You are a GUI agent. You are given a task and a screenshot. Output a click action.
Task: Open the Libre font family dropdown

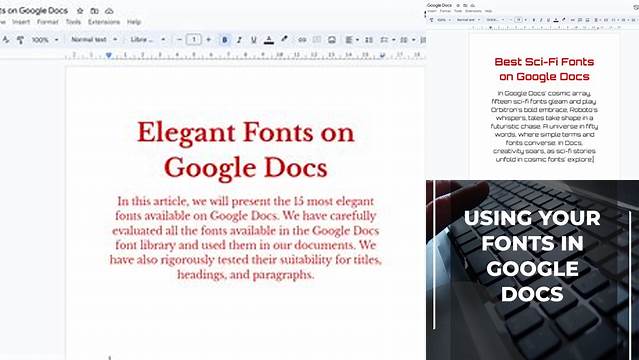coord(148,40)
